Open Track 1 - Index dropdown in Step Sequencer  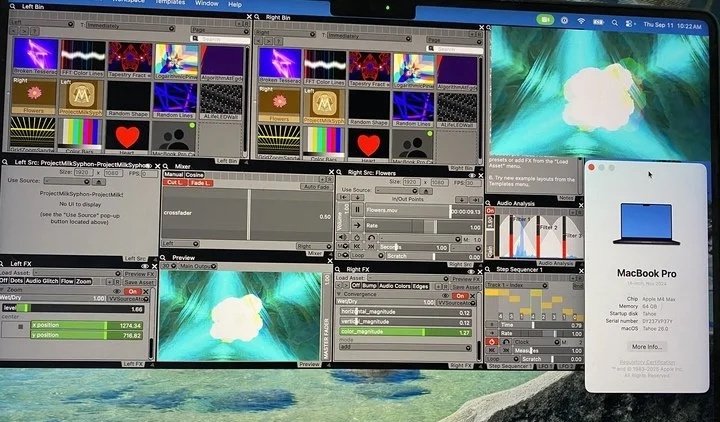pyautogui.click(x=517, y=285)
